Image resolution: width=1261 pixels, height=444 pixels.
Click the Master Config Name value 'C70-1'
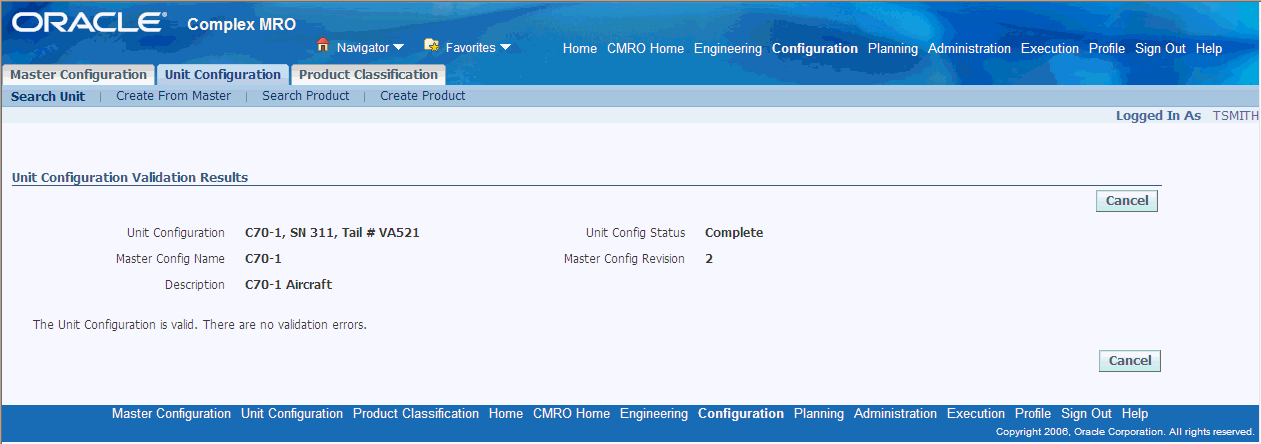pyautogui.click(x=264, y=259)
